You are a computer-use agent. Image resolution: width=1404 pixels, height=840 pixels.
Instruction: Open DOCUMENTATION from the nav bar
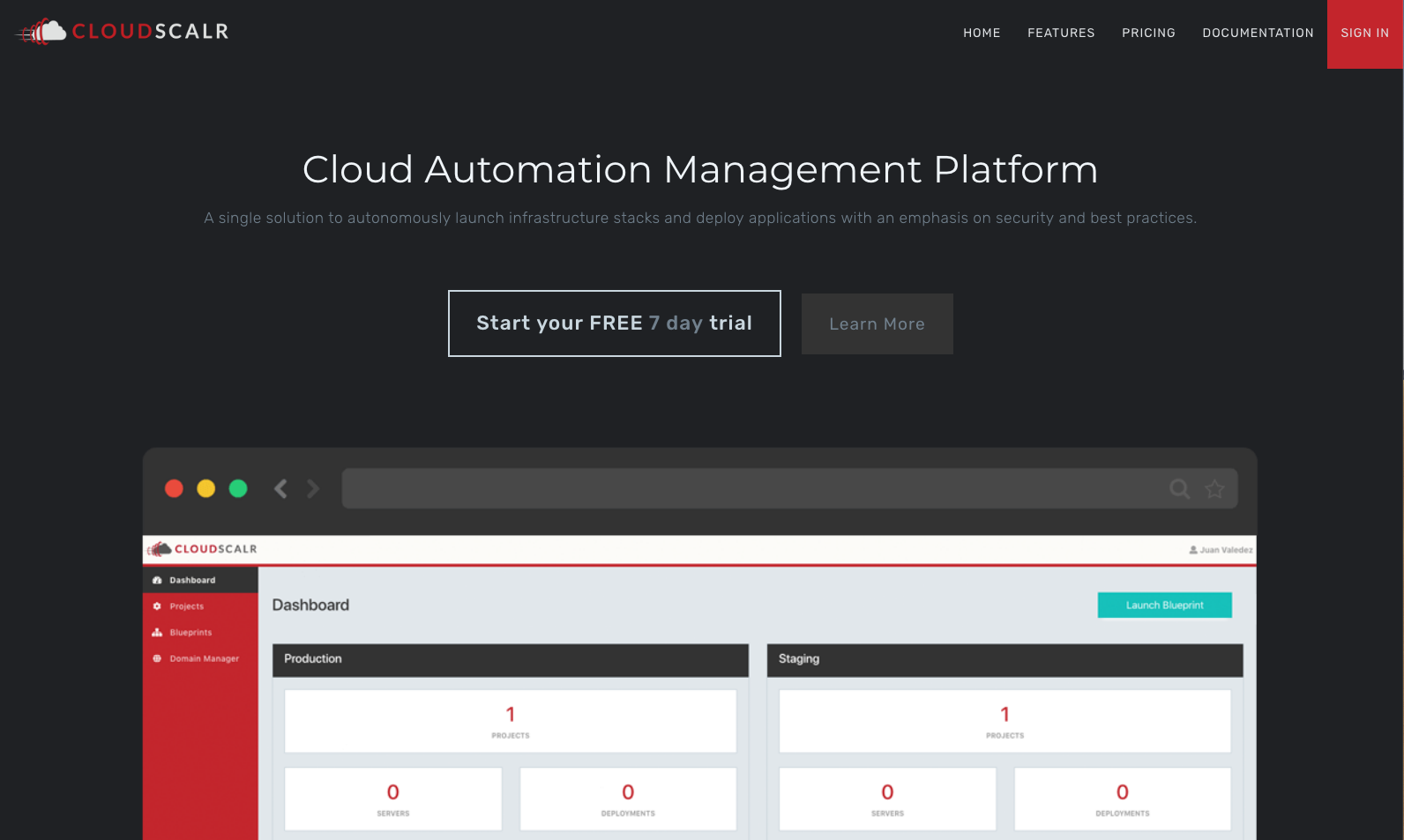tap(1258, 33)
